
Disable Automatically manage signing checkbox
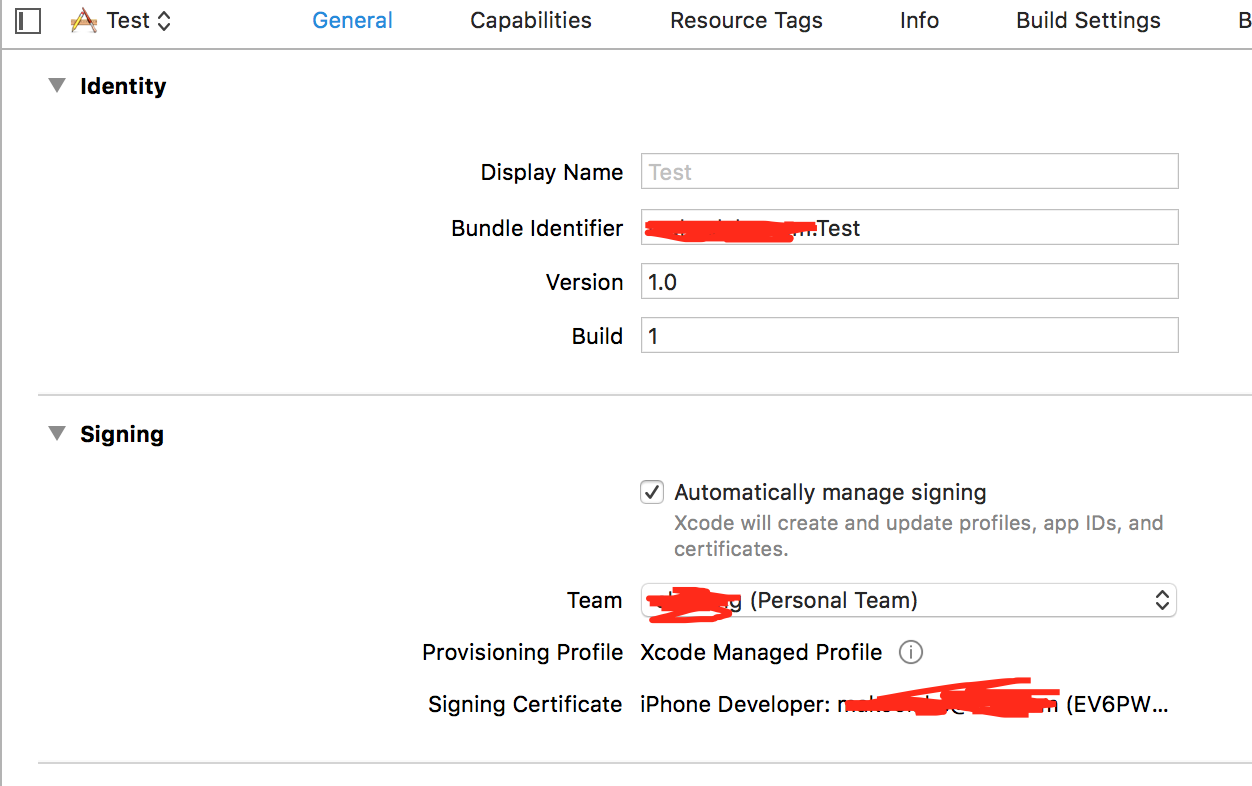[x=652, y=492]
